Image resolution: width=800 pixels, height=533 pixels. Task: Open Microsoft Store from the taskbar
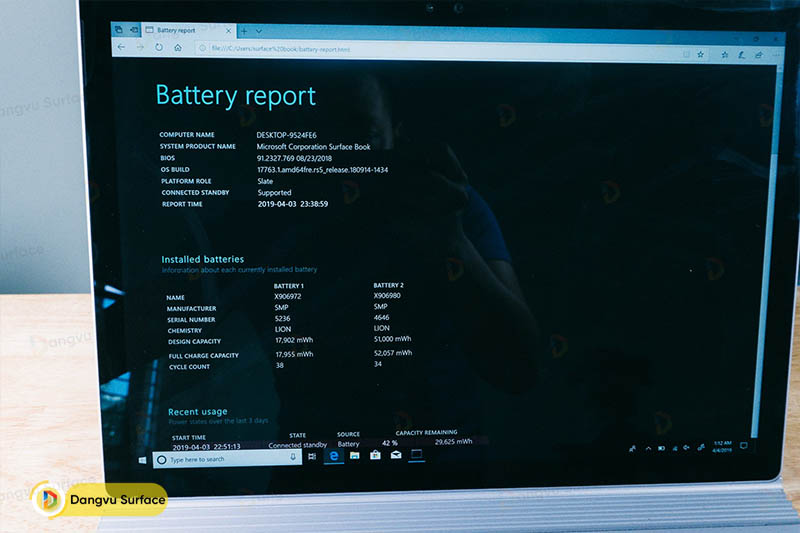[375, 455]
